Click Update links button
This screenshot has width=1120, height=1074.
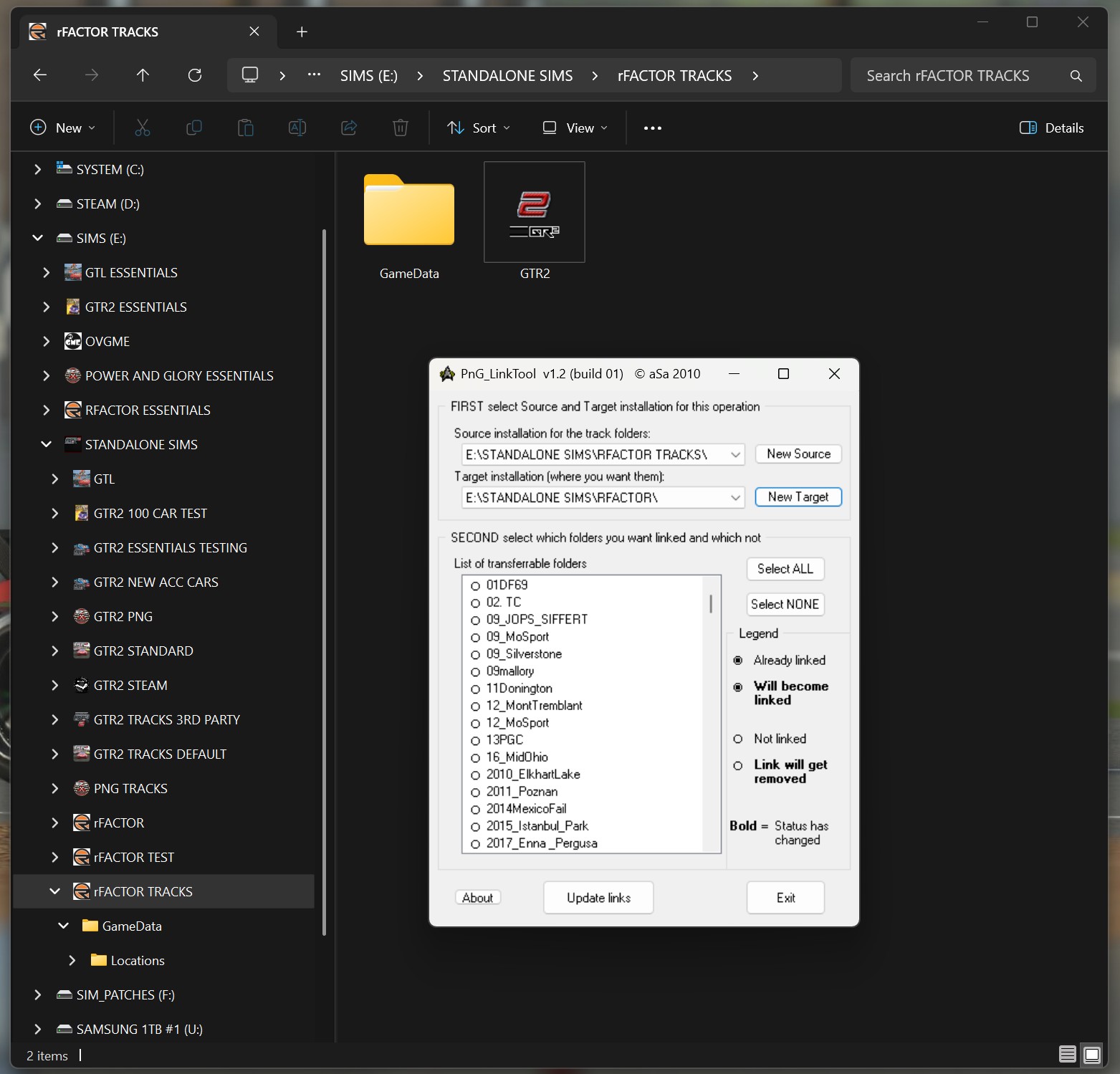pyautogui.click(x=598, y=898)
